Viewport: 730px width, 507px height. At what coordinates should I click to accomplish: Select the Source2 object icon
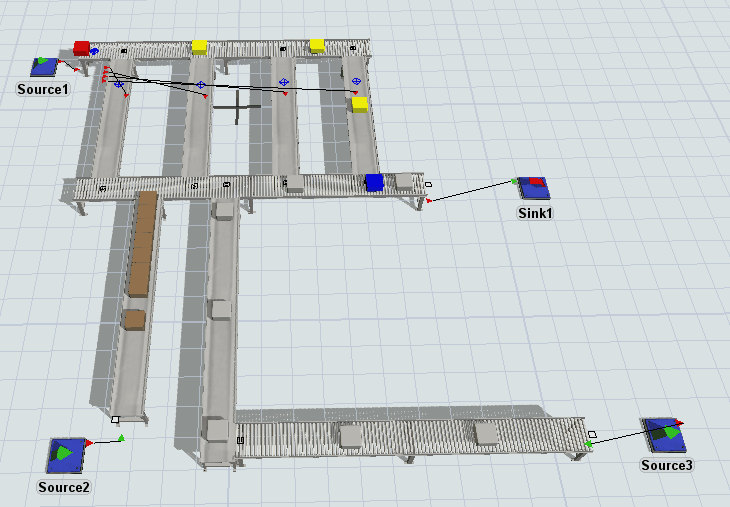click(x=66, y=455)
